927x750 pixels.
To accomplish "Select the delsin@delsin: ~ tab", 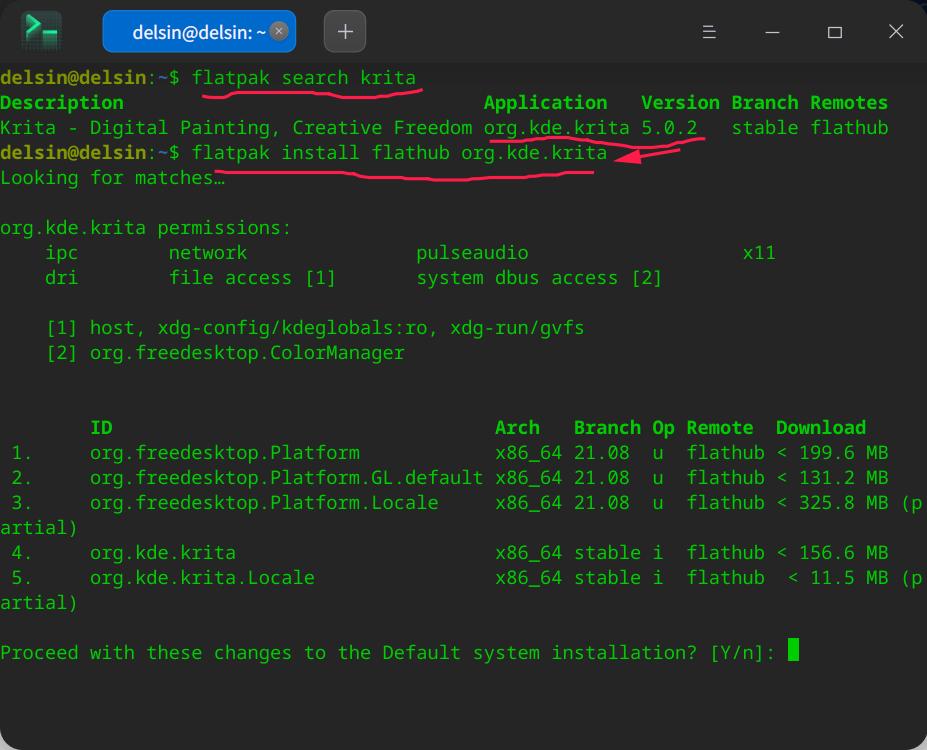I will [199, 31].
